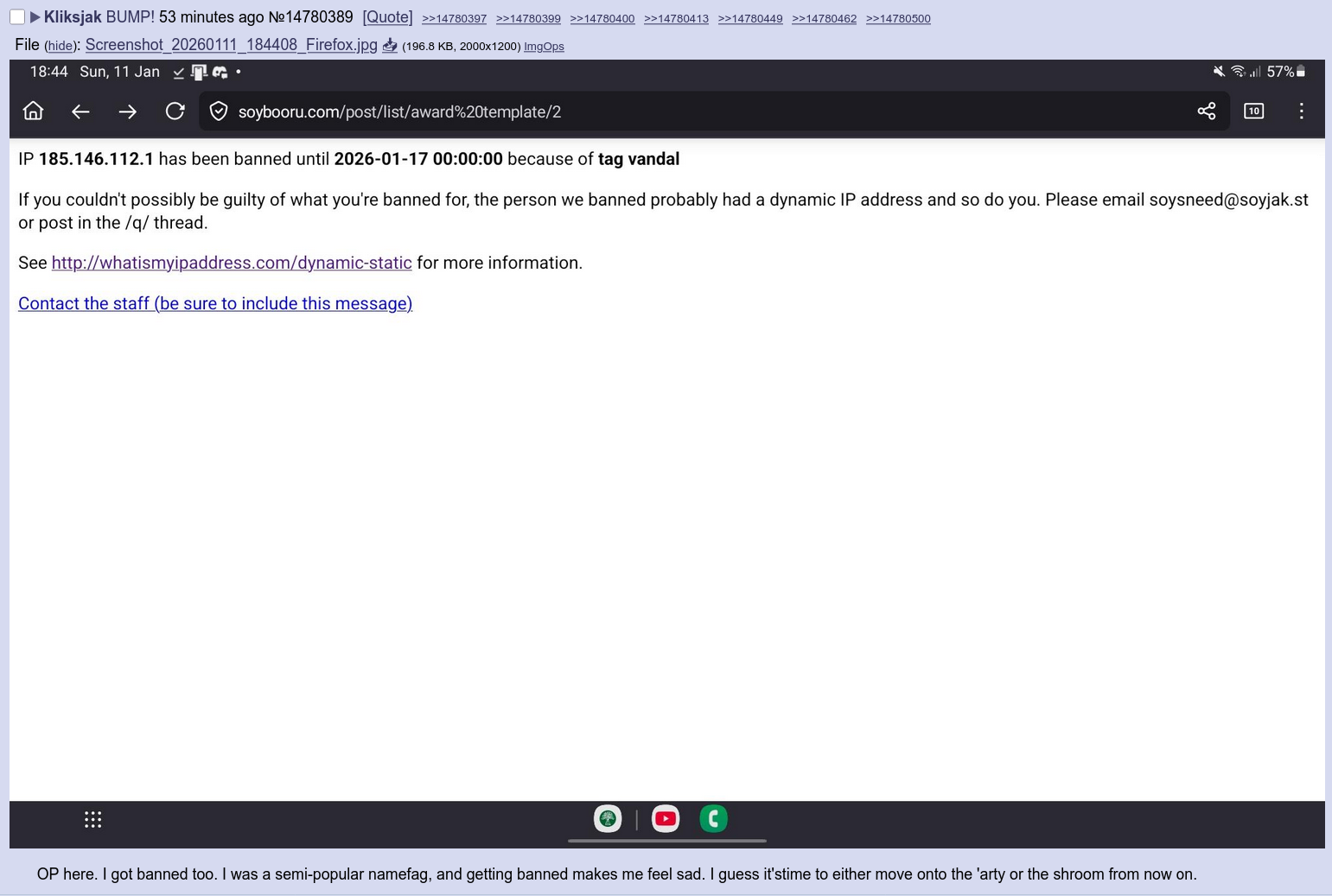Open reply link >>14780500

(898, 19)
